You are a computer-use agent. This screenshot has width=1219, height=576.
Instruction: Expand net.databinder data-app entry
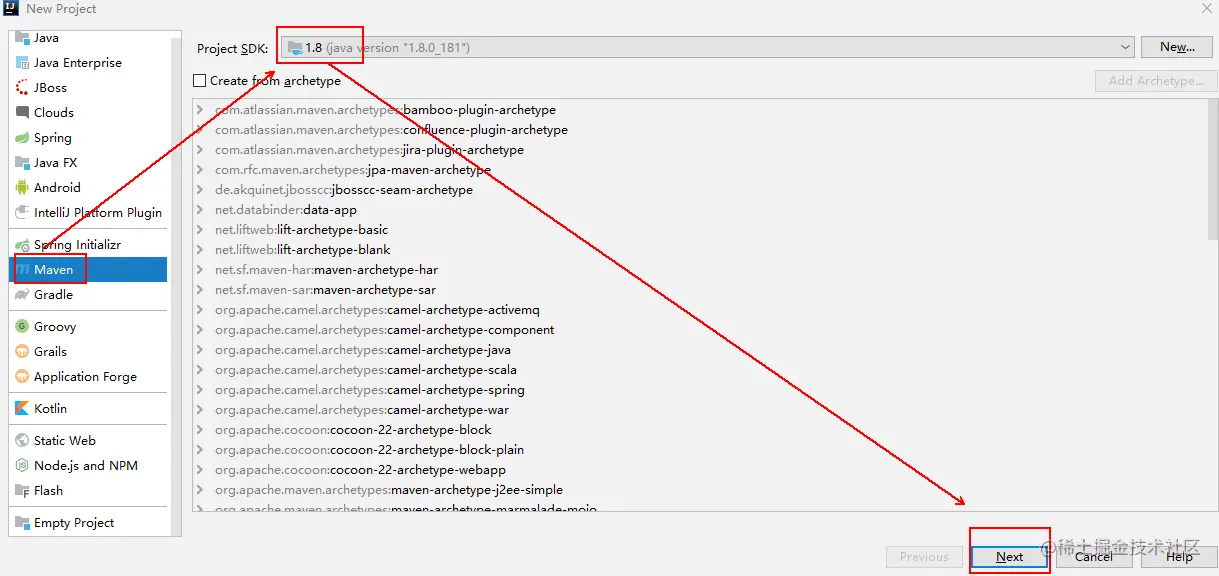point(201,210)
